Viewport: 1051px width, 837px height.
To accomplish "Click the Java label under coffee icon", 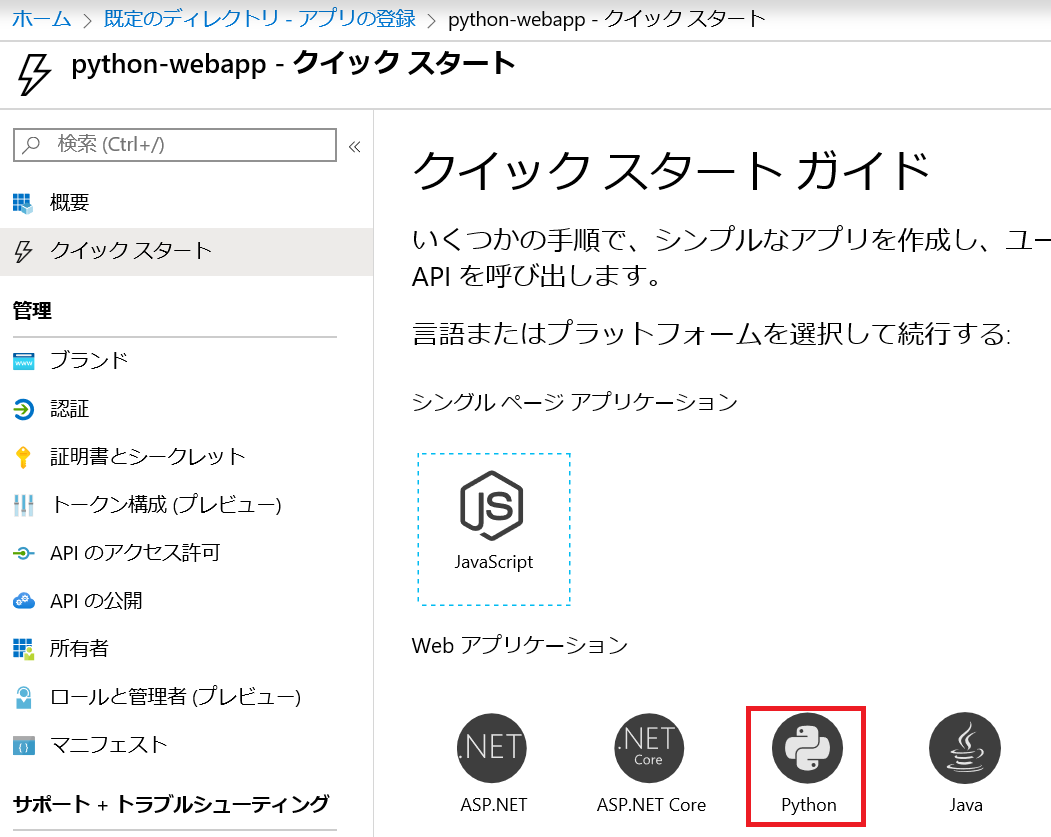I will tap(966, 805).
